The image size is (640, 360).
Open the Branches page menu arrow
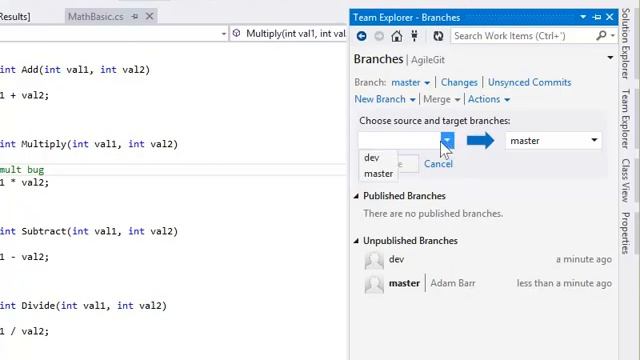click(x=610, y=58)
